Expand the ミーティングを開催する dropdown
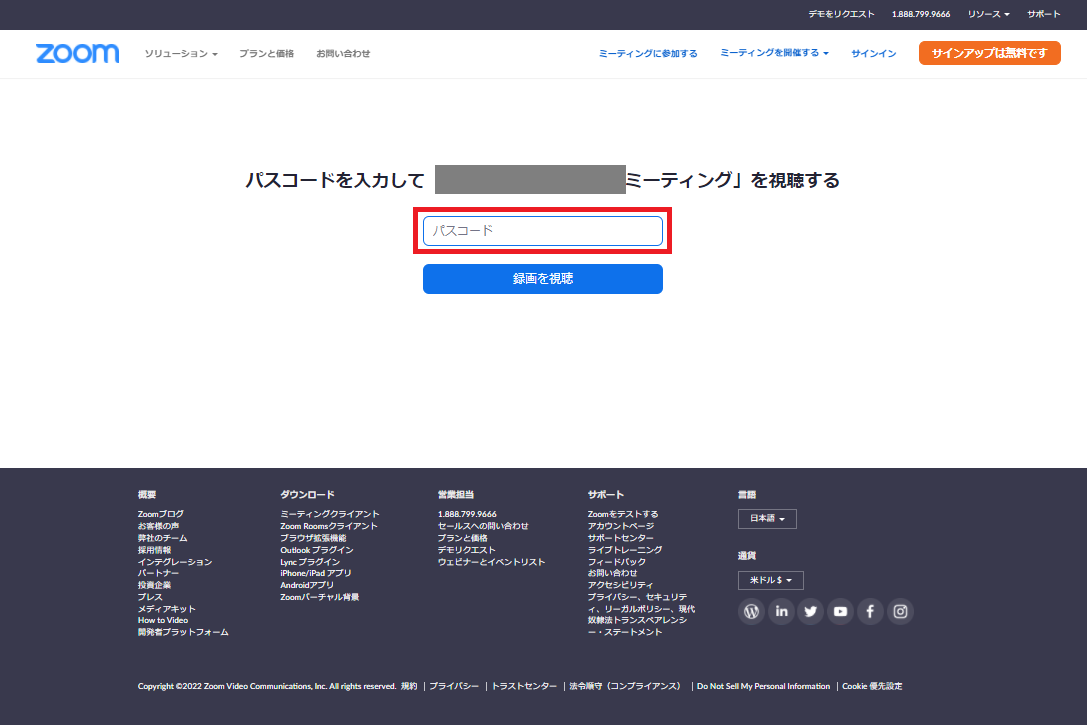The height and width of the screenshot is (725, 1087). (x=774, y=54)
